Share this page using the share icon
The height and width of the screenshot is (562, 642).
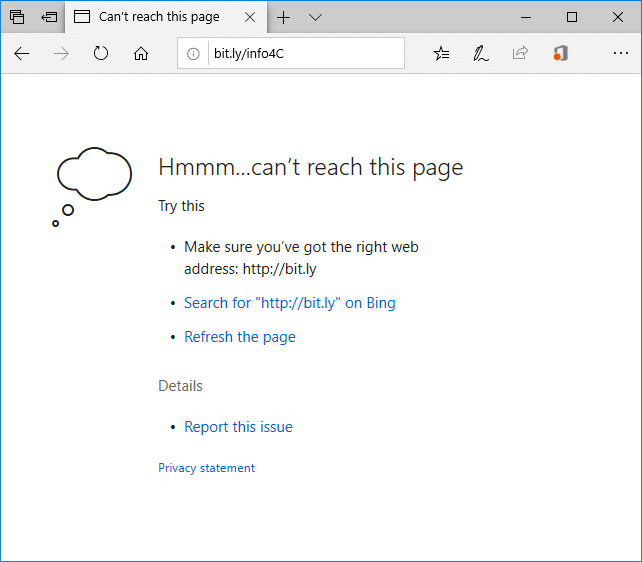[520, 54]
